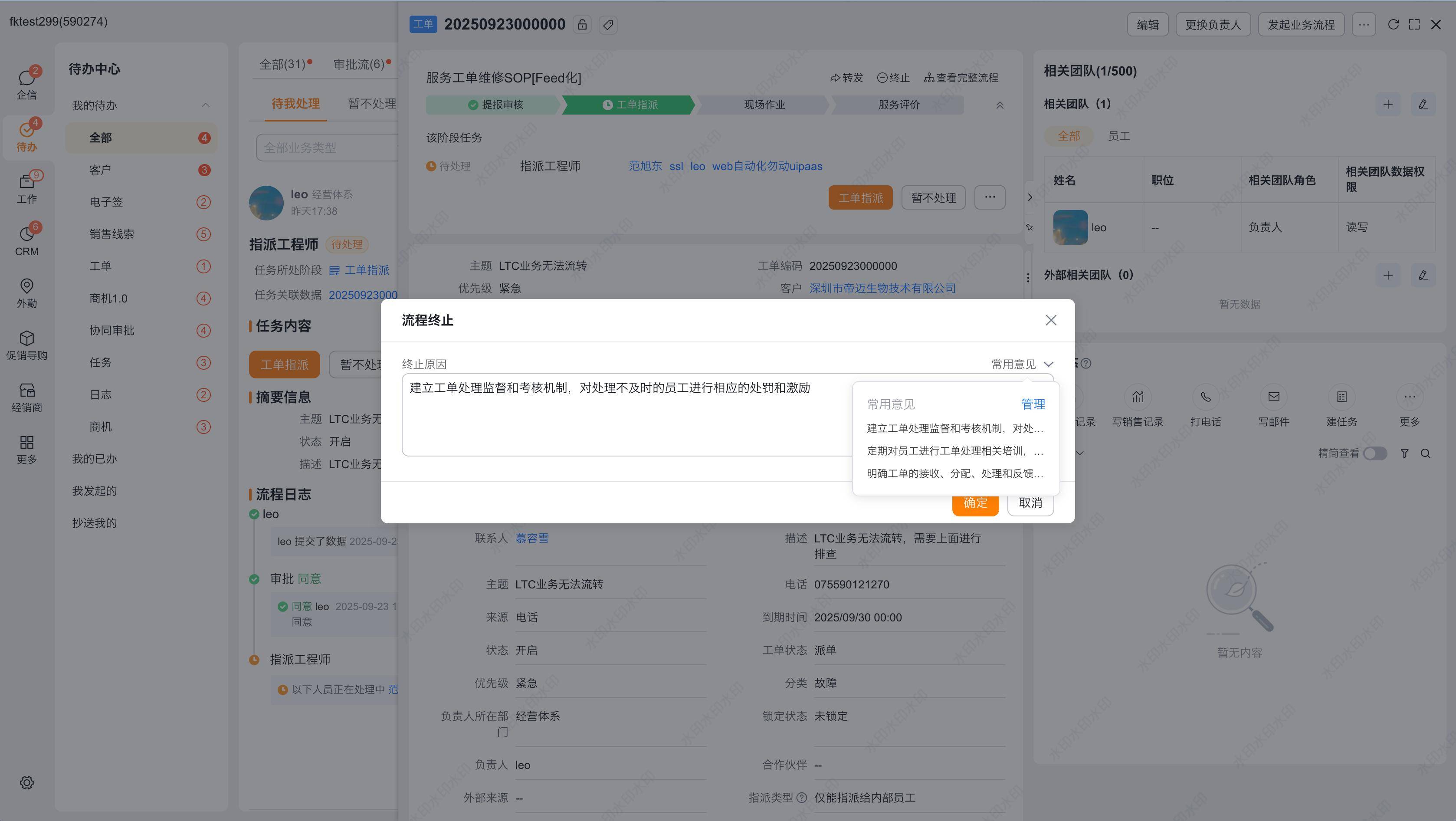Open the 管理 link in common opinions
Screen dimensions: 1456x821
1033,404
